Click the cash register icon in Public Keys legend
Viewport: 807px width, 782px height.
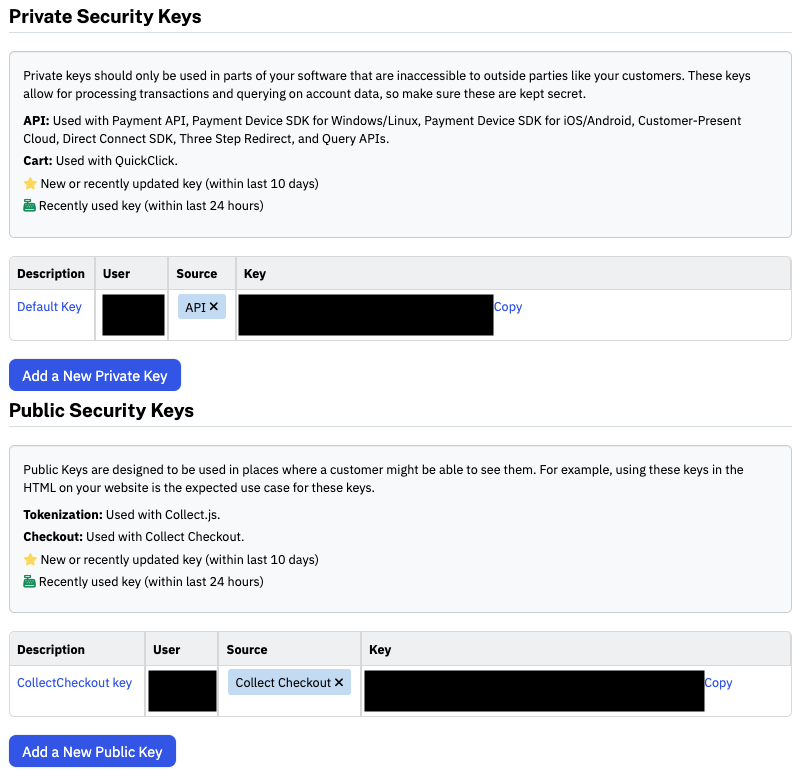point(29,581)
